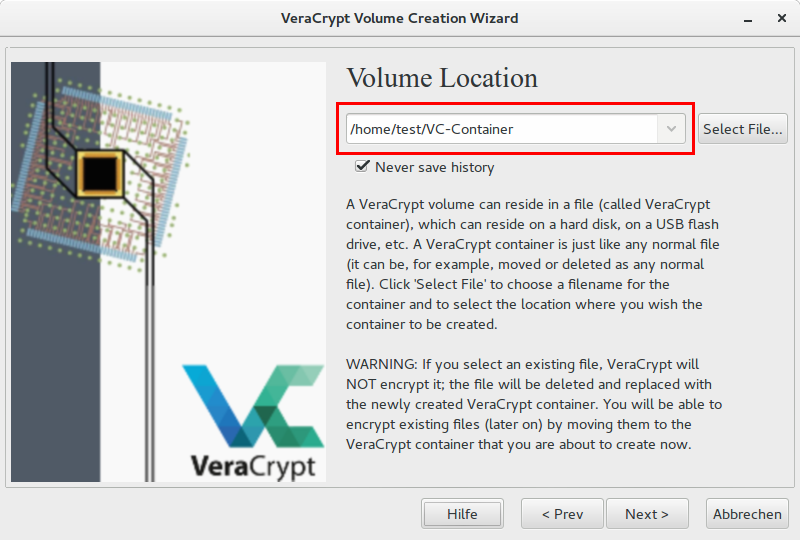Click the VeraCrypt container description paragraph

pyautogui.click(x=533, y=264)
